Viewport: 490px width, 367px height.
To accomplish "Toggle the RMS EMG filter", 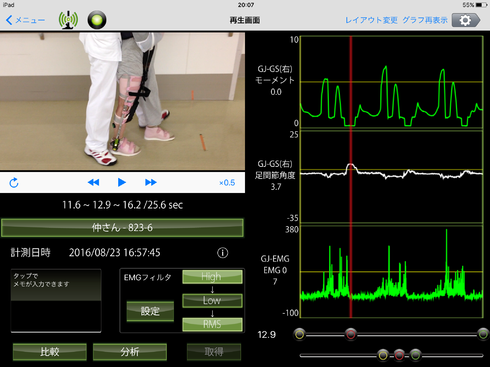I will 212,324.
